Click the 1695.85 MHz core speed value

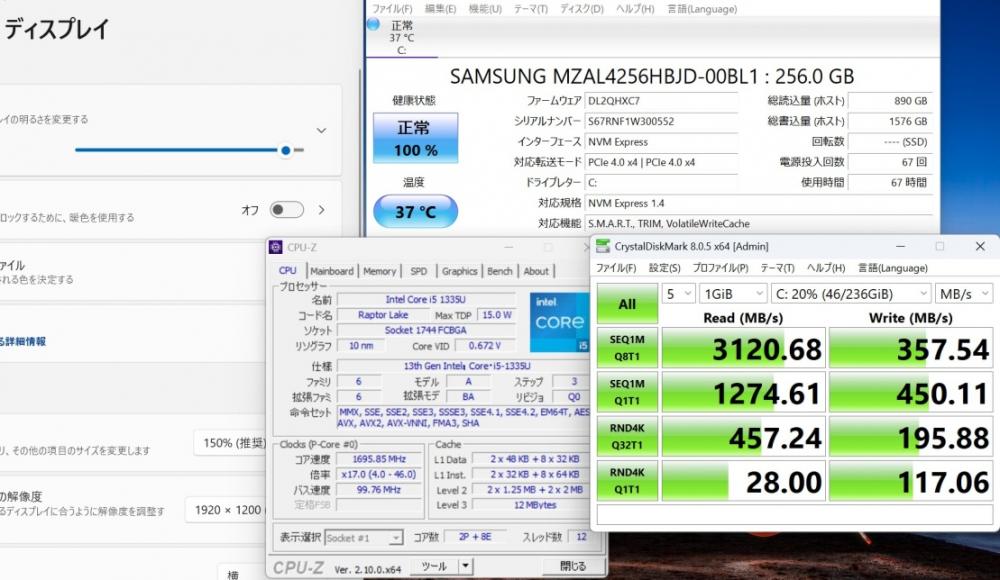pos(379,459)
